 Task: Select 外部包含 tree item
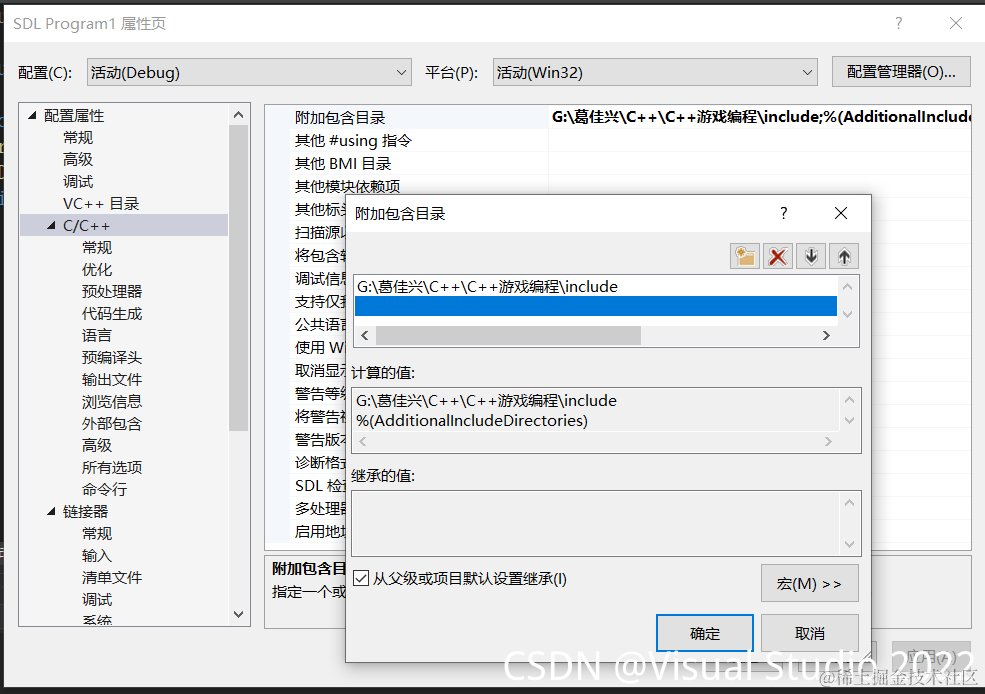tap(112, 423)
